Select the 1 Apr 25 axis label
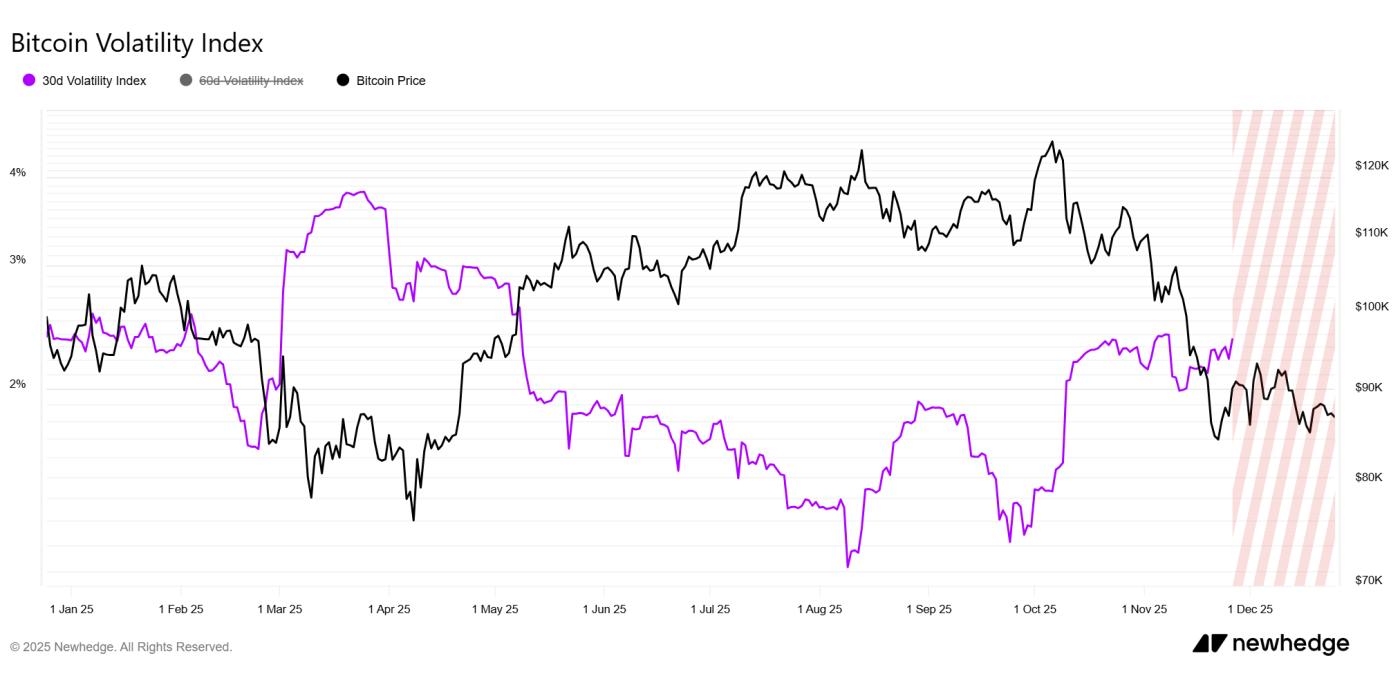The height and width of the screenshot is (674, 1400). point(389,609)
